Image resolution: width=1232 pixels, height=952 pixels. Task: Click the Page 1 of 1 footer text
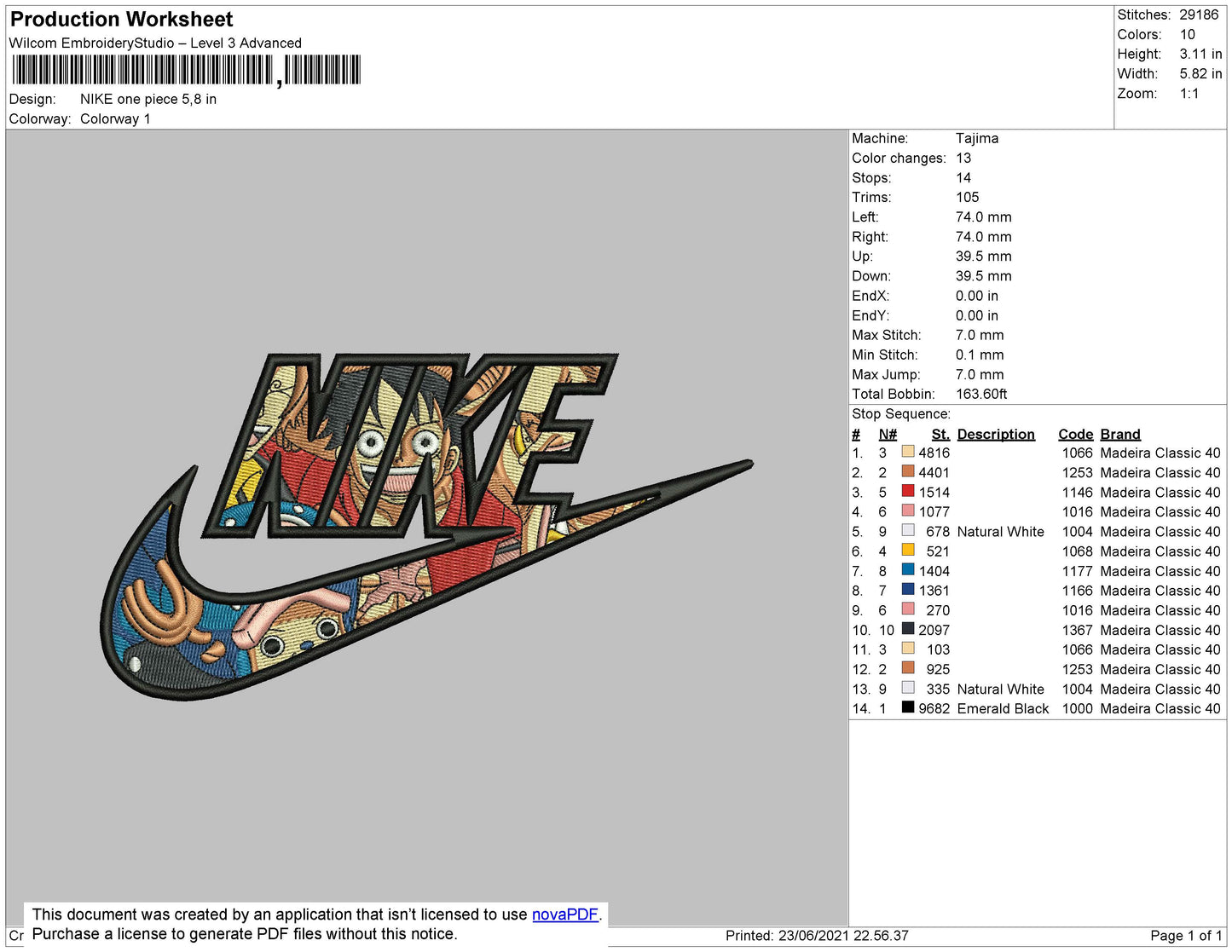(x=1185, y=936)
